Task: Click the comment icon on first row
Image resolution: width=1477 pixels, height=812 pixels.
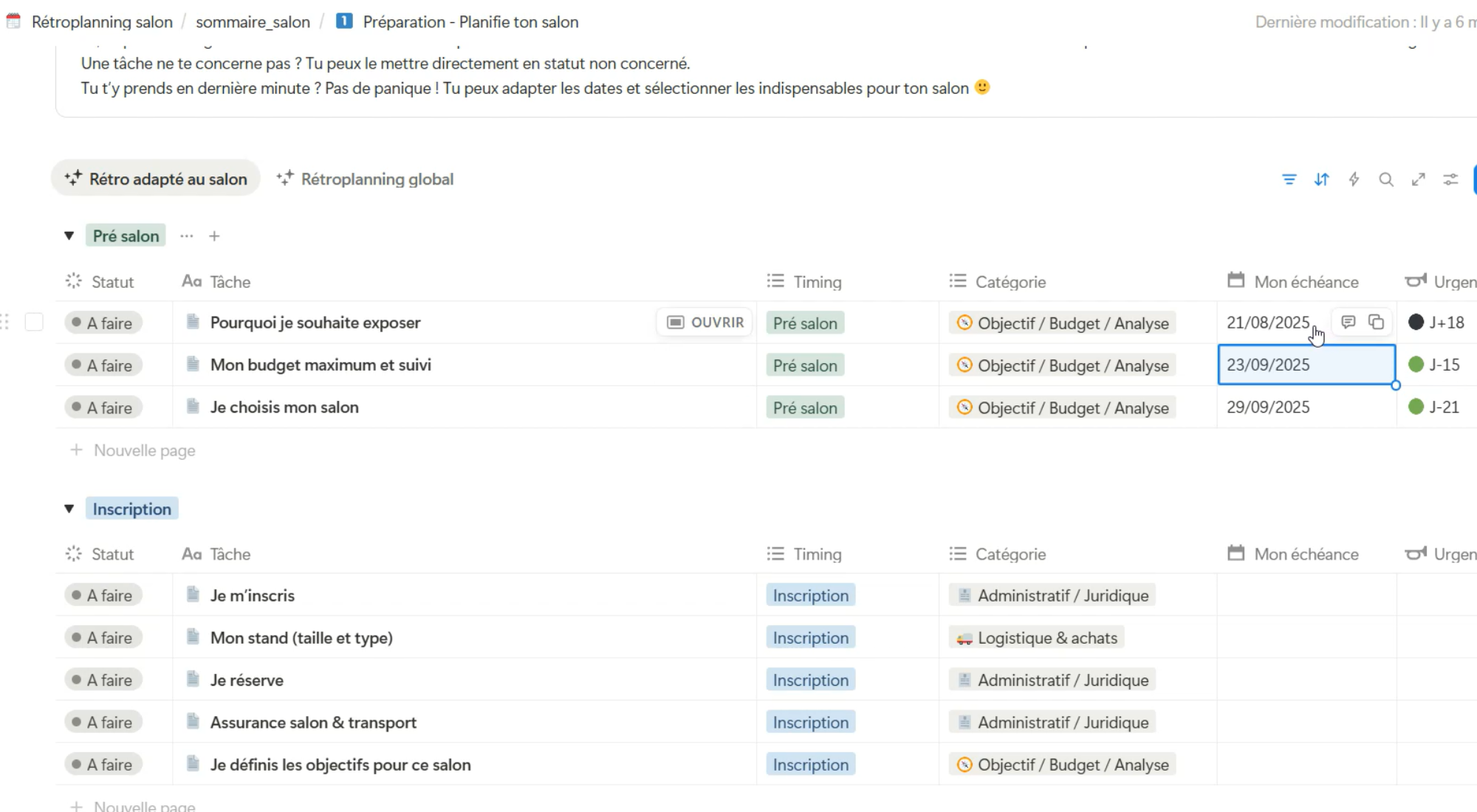Action: point(1348,322)
